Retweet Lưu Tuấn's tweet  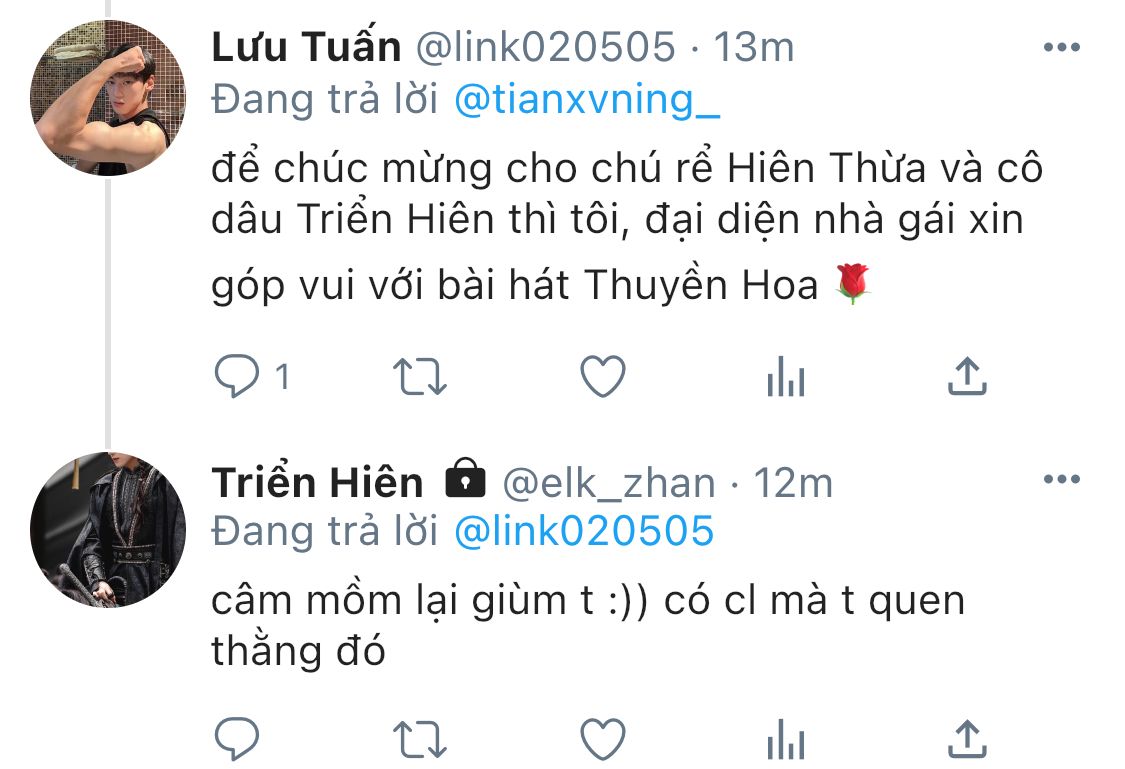[x=420, y=377]
